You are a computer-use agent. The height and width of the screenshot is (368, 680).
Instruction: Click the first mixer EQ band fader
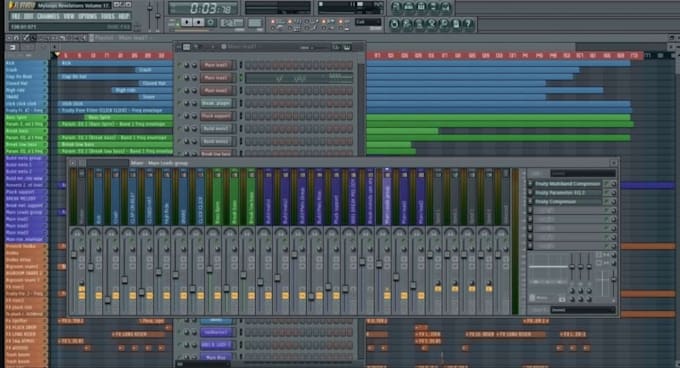click(x=572, y=267)
